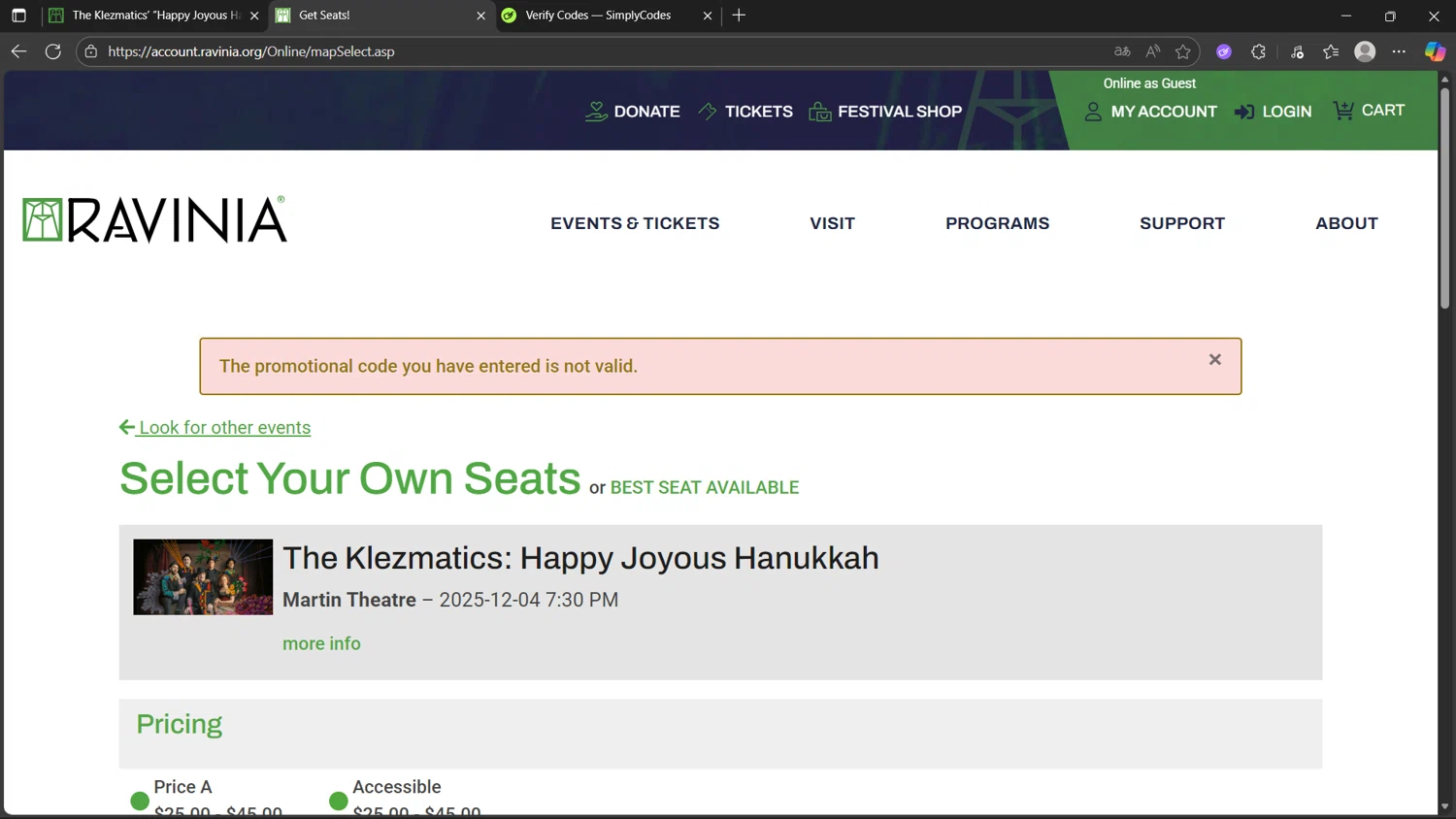Click the event title The Klezmatics: Happy Joyous Hanukkah
Viewport: 1456px width, 819px height.
click(580, 558)
